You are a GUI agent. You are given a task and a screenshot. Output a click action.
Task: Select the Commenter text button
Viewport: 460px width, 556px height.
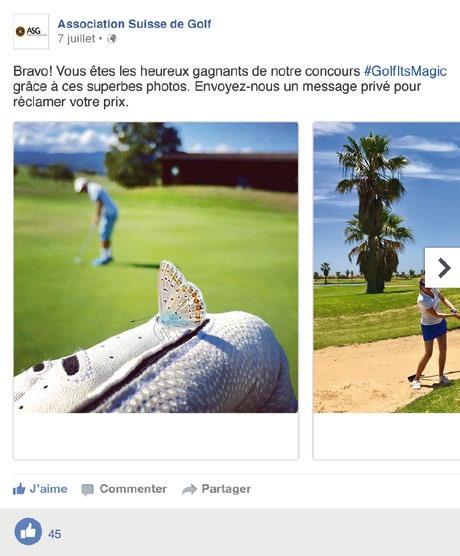133,489
